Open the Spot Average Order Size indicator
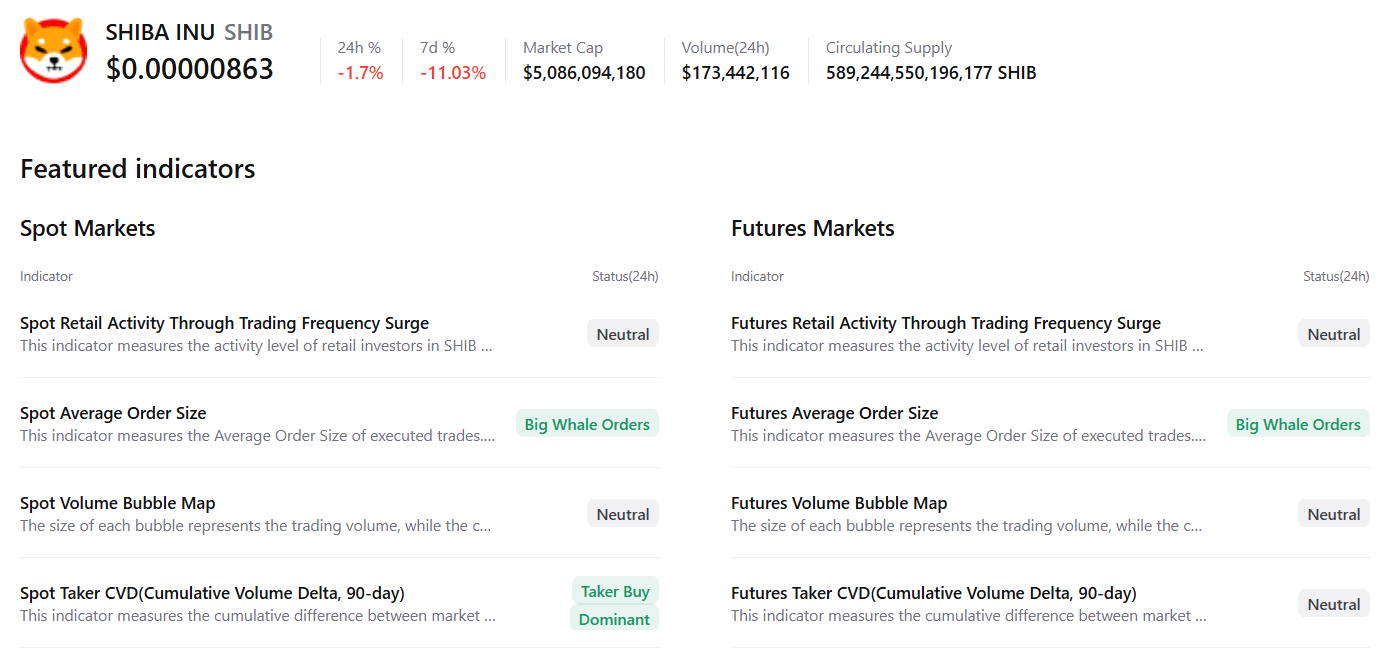Image resolution: width=1392 pixels, height=651 pixels. 113,413
